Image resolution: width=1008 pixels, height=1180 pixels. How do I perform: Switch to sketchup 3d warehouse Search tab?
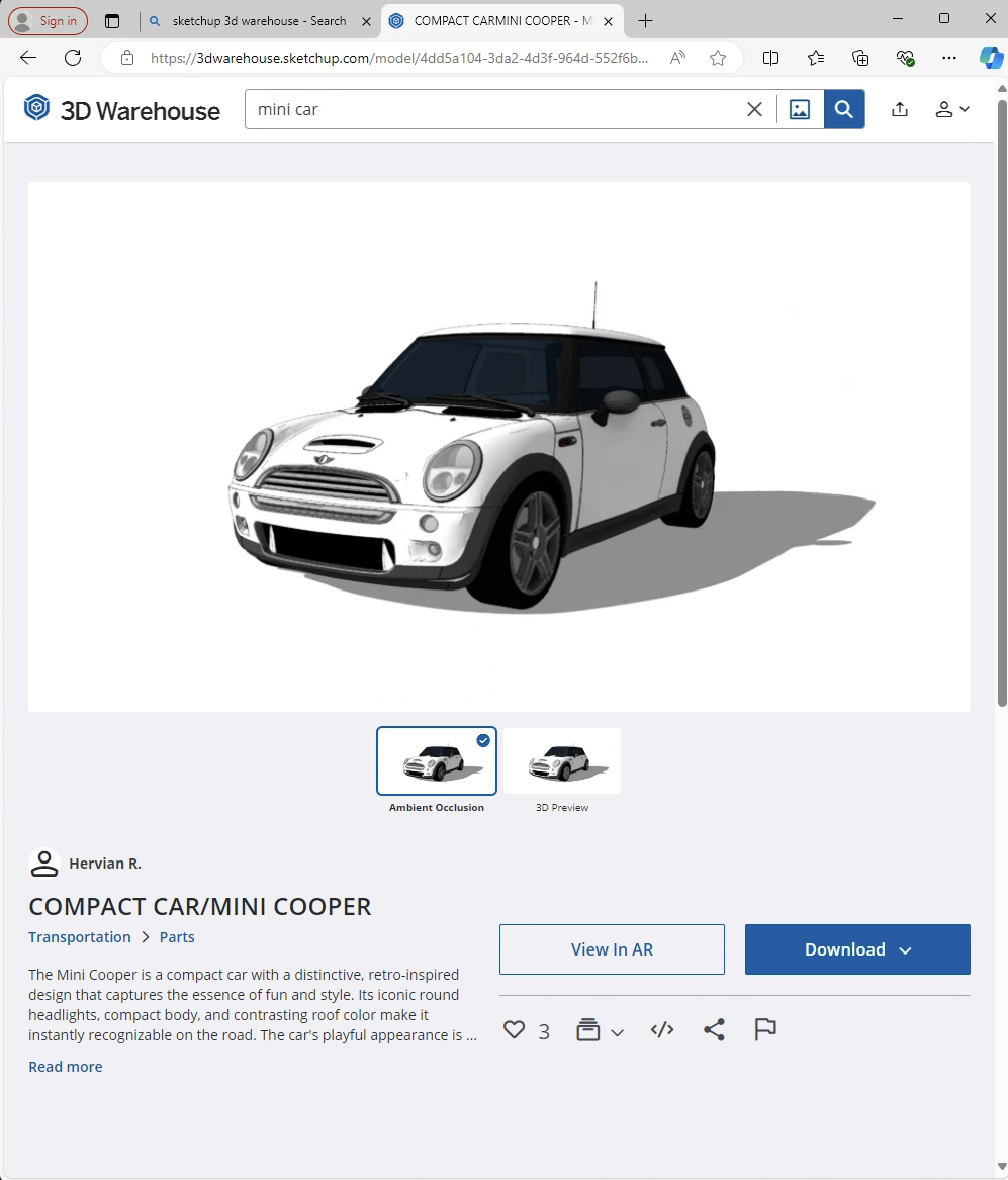[x=259, y=21]
